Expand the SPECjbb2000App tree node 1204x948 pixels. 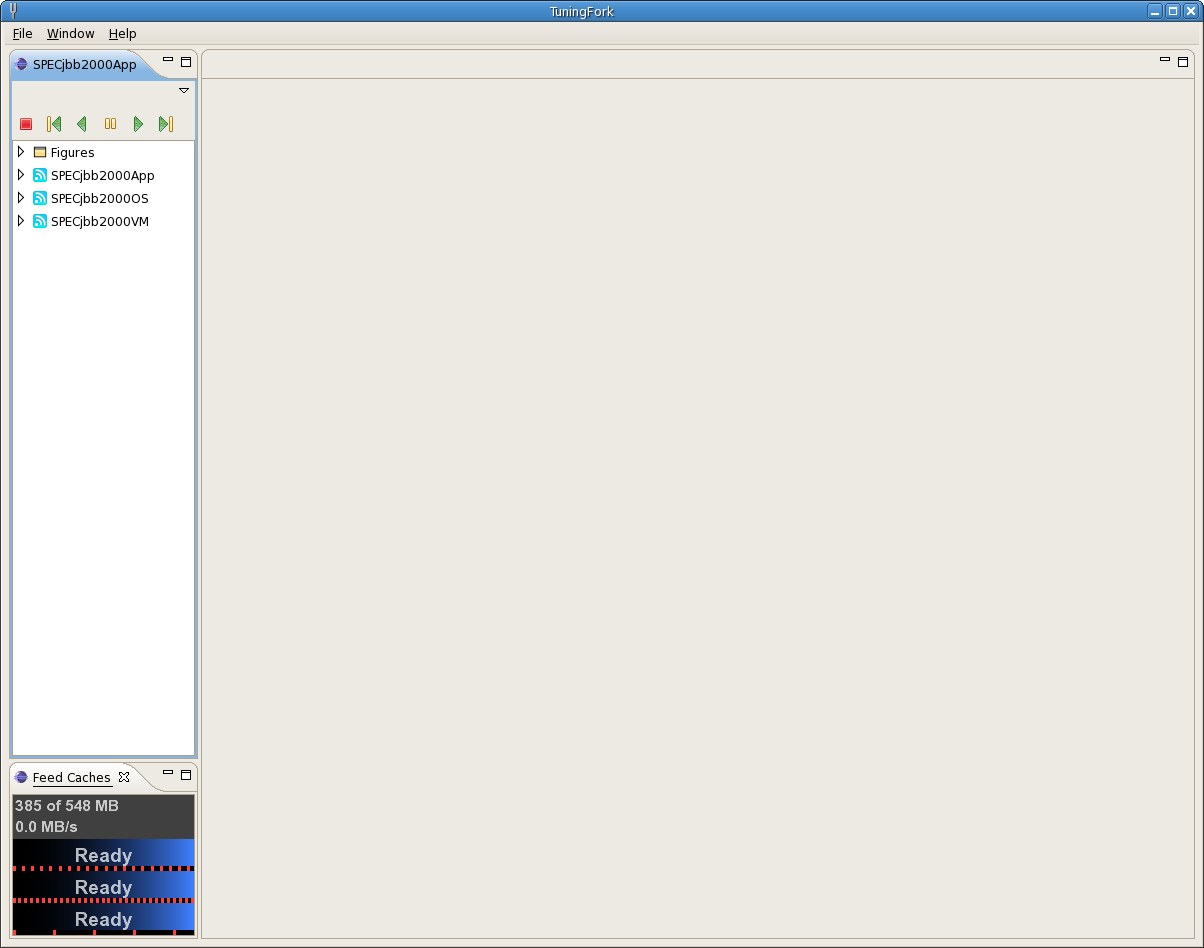pyautogui.click(x=21, y=175)
